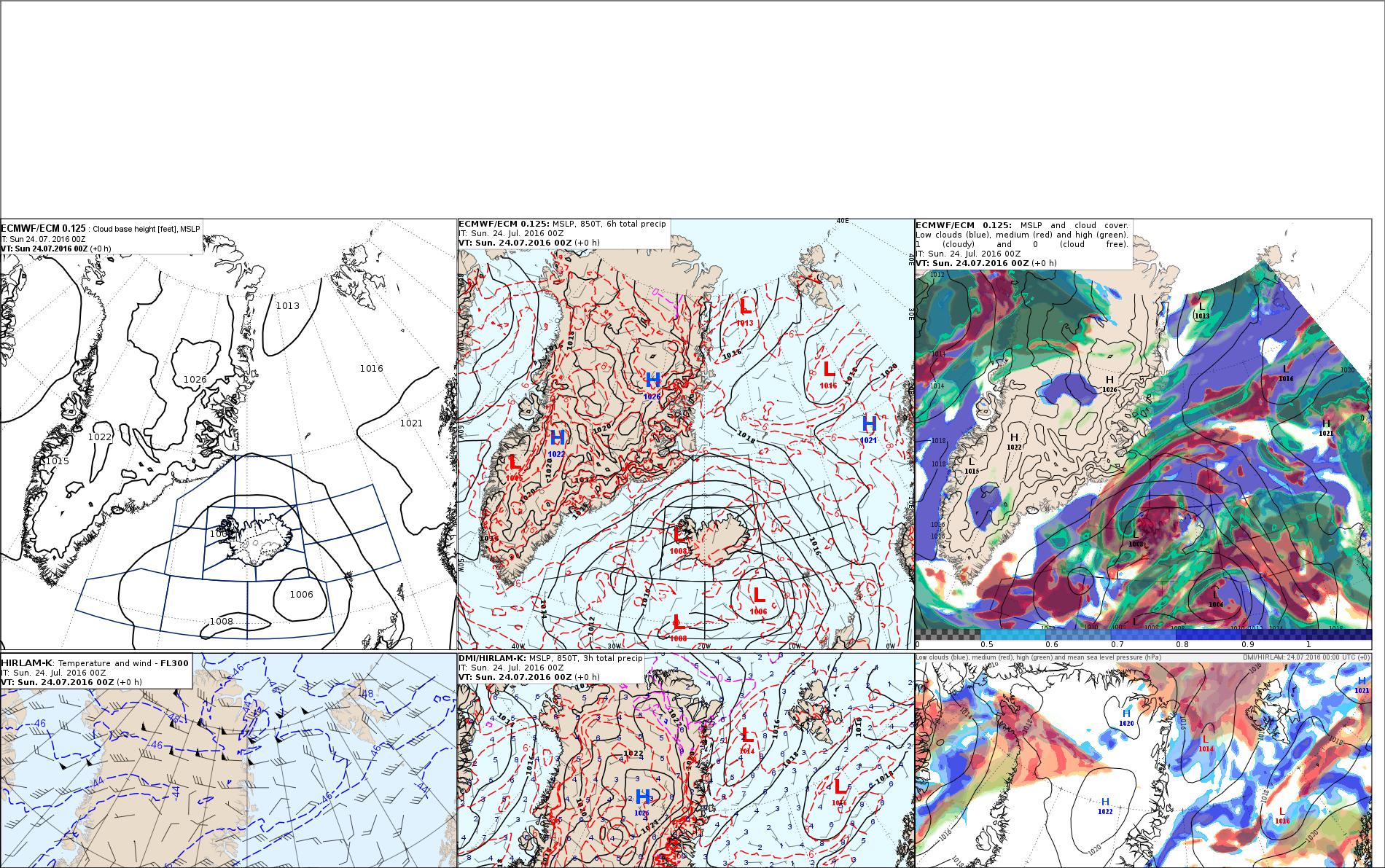Open the DMI/HIRLAM low clouds map
Screen dimensions: 1385x868
(1143, 760)
